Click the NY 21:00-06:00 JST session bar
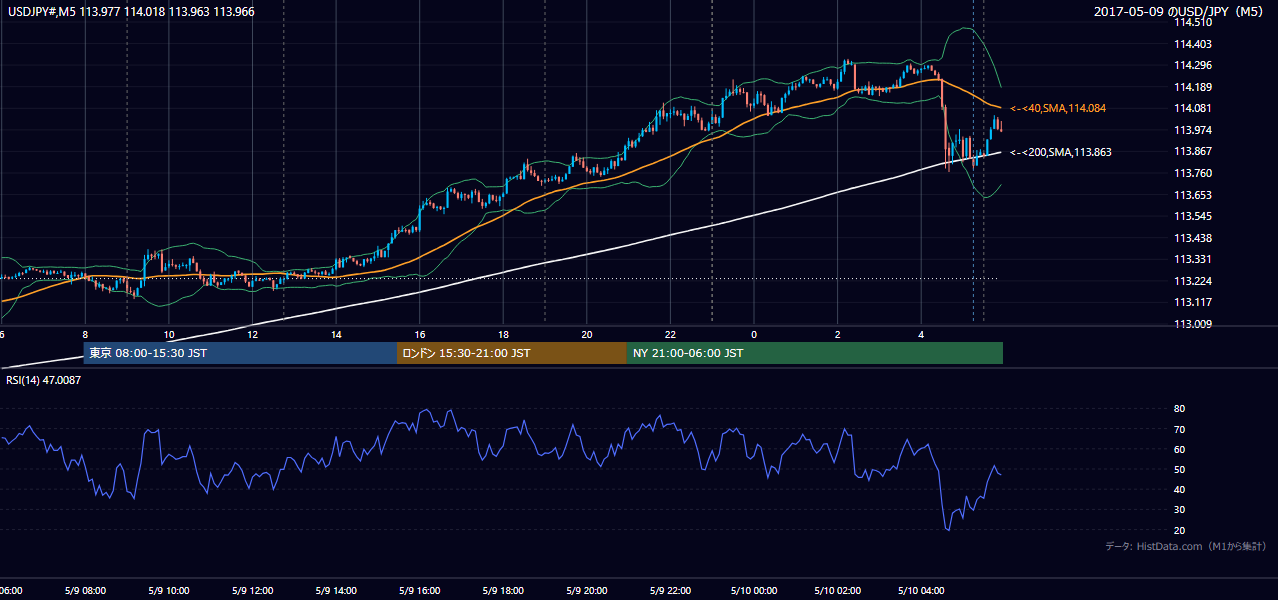The image size is (1278, 600). 815,353
